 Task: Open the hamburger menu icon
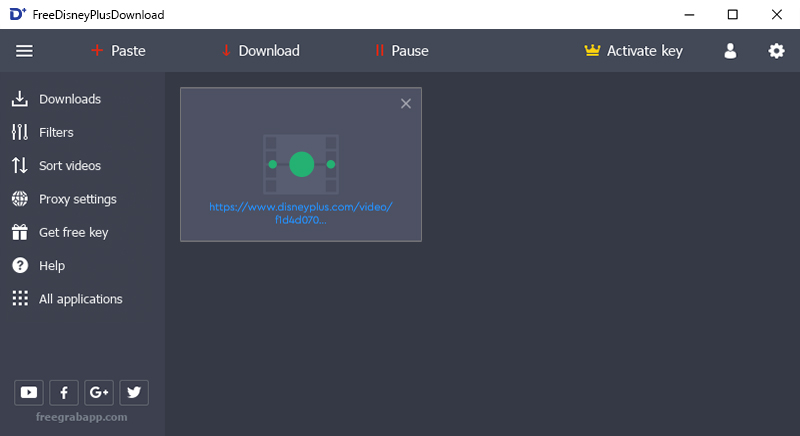tap(24, 51)
